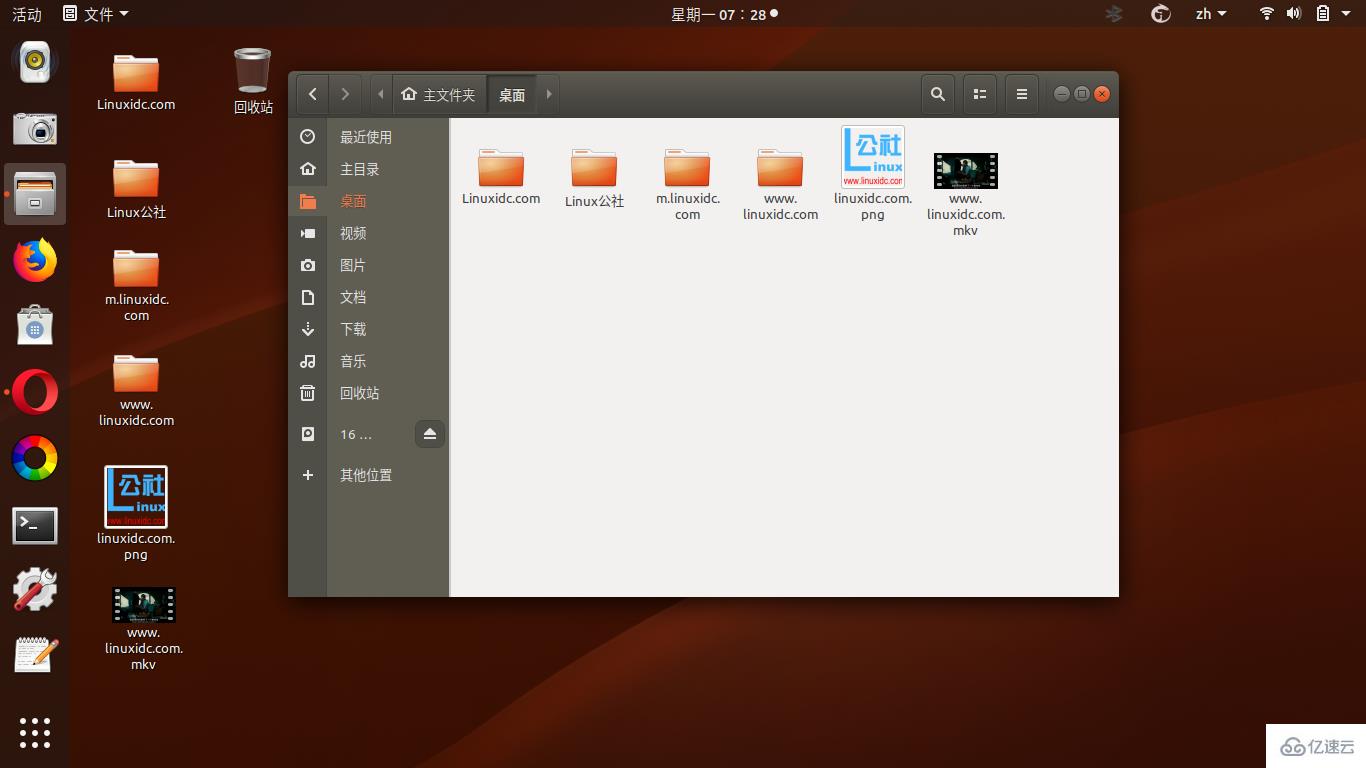
Task: Show applications grid in the dock
Action: click(35, 733)
